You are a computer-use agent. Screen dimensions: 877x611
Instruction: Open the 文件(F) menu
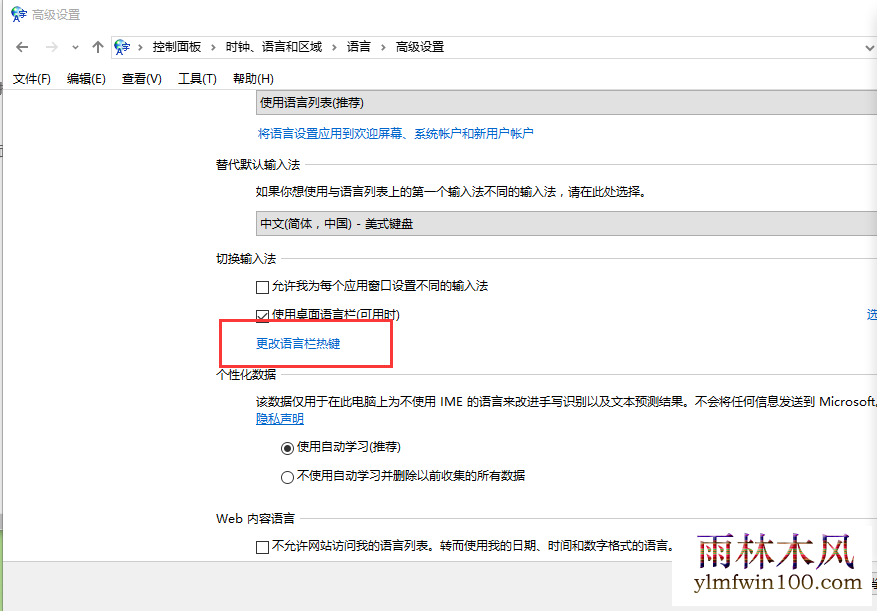click(x=32, y=79)
